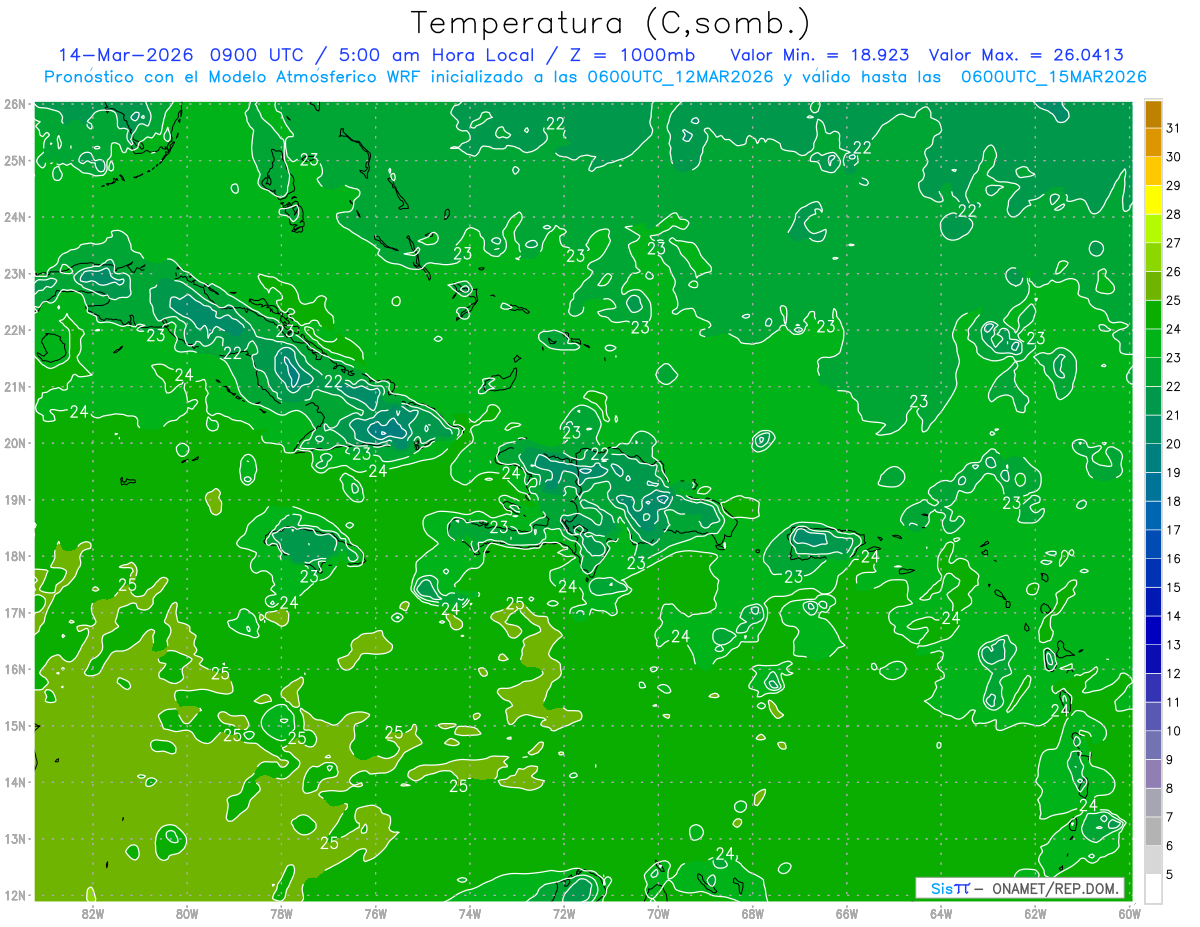The image size is (1200, 927).
Task: Click the white swatch below legend value 5
Action: click(1153, 888)
